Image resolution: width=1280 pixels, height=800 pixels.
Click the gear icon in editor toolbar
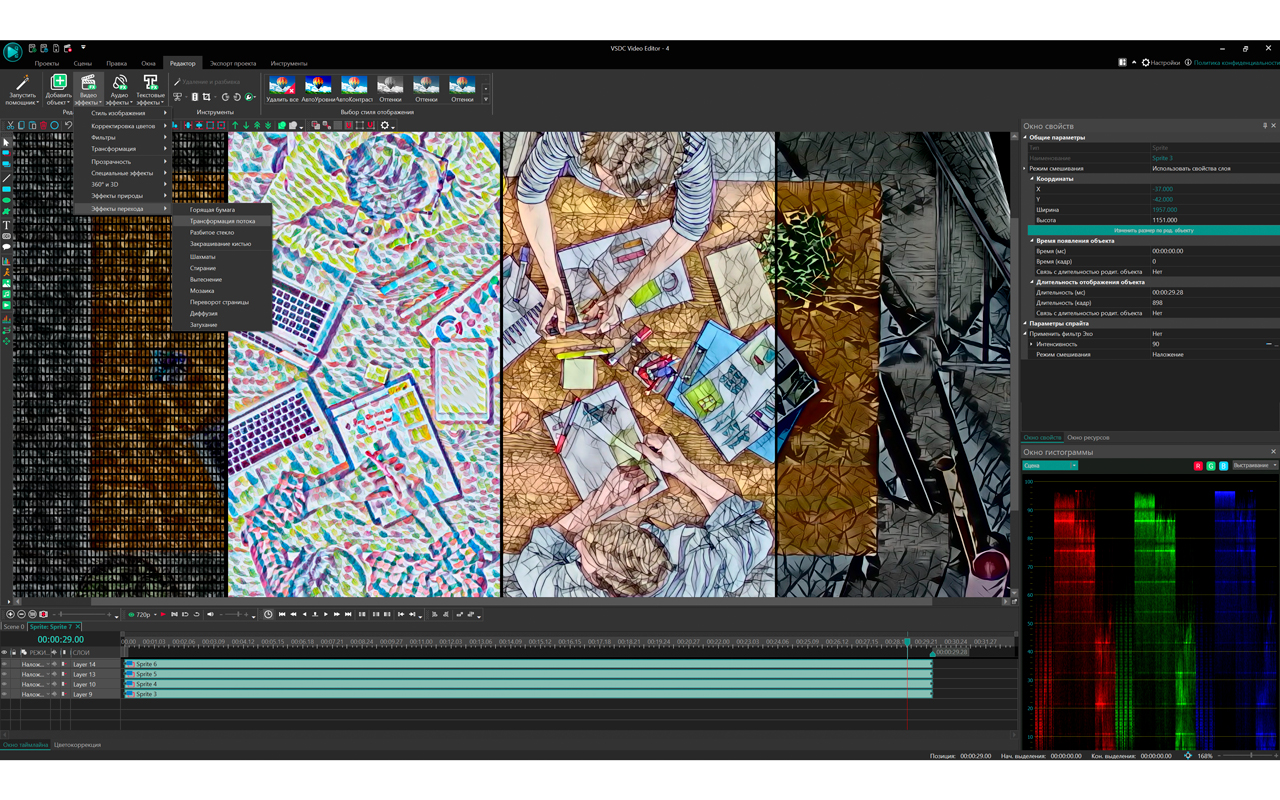[x=385, y=125]
